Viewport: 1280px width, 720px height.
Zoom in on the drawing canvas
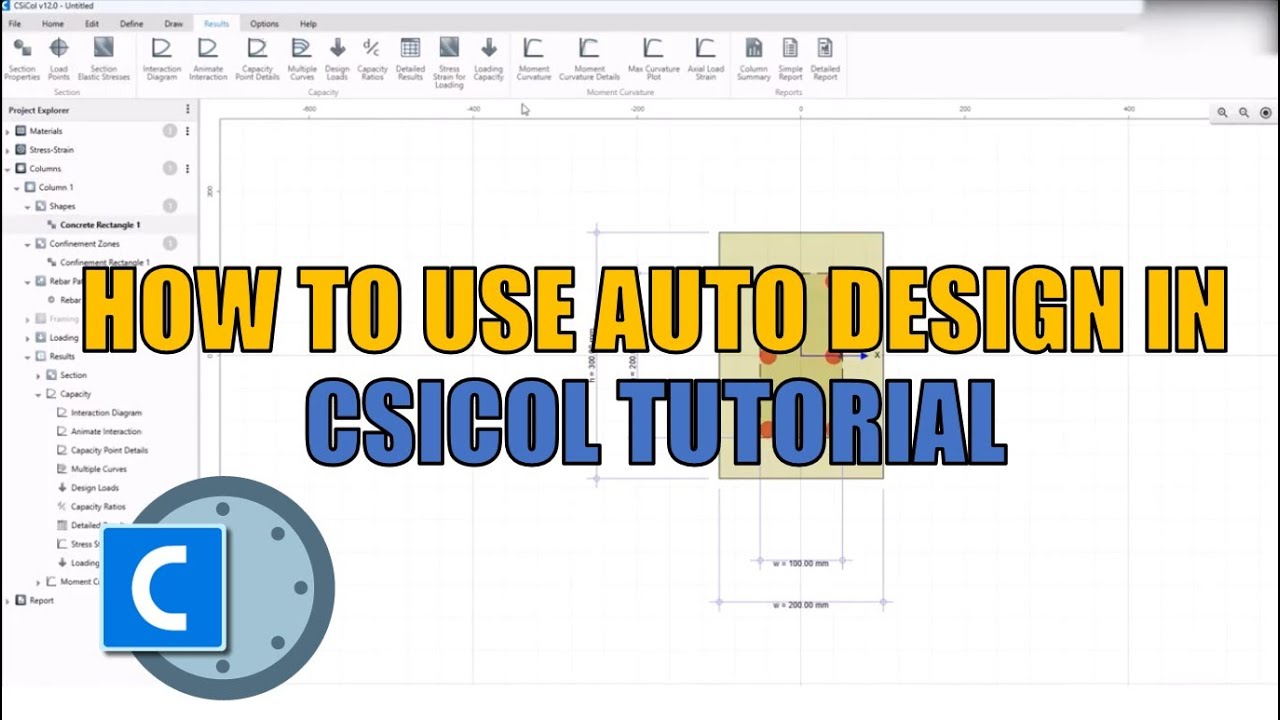(x=1222, y=113)
